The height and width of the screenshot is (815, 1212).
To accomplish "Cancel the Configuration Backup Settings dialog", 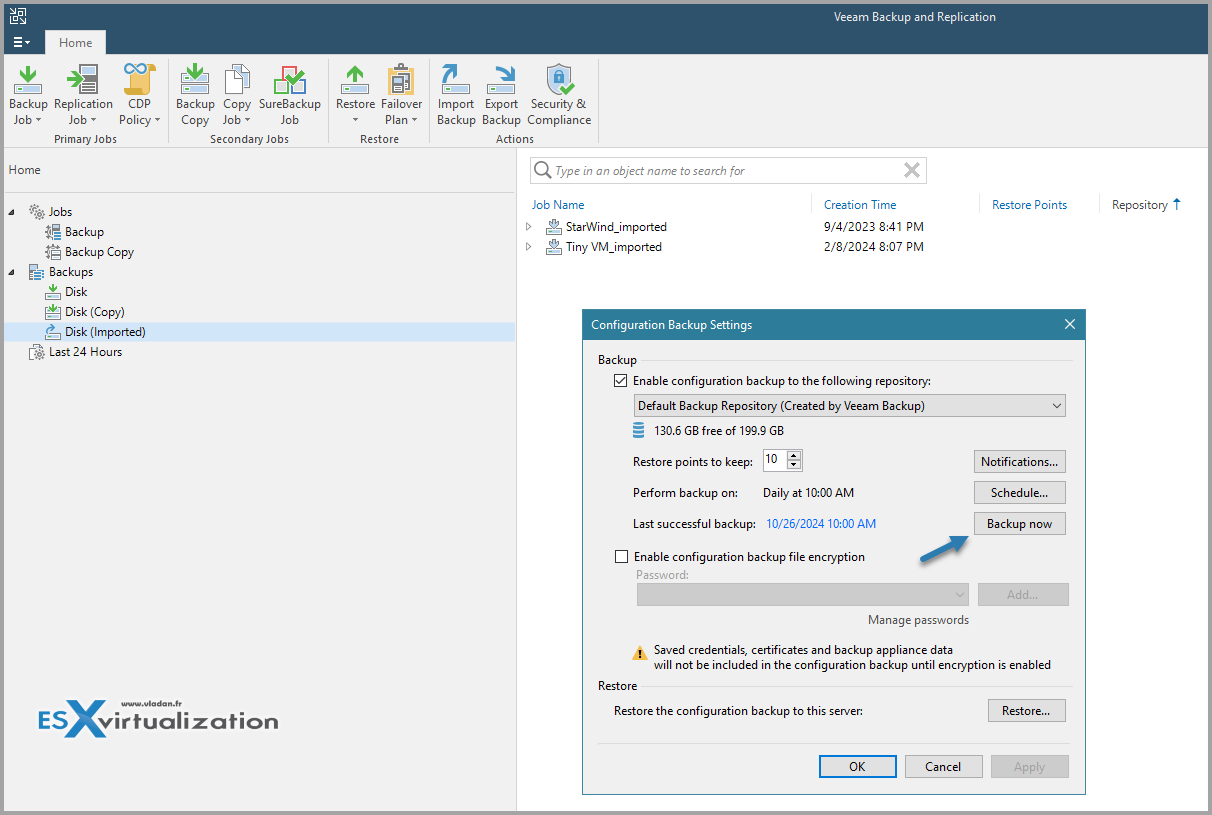I will (x=943, y=767).
